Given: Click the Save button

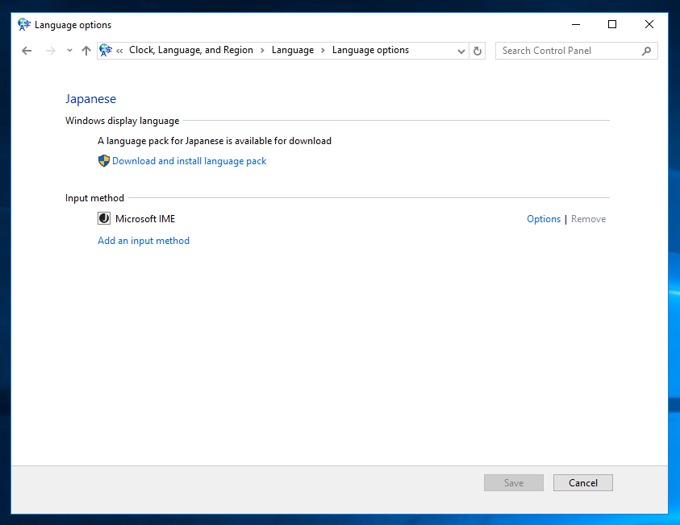Looking at the screenshot, I should 513,483.
